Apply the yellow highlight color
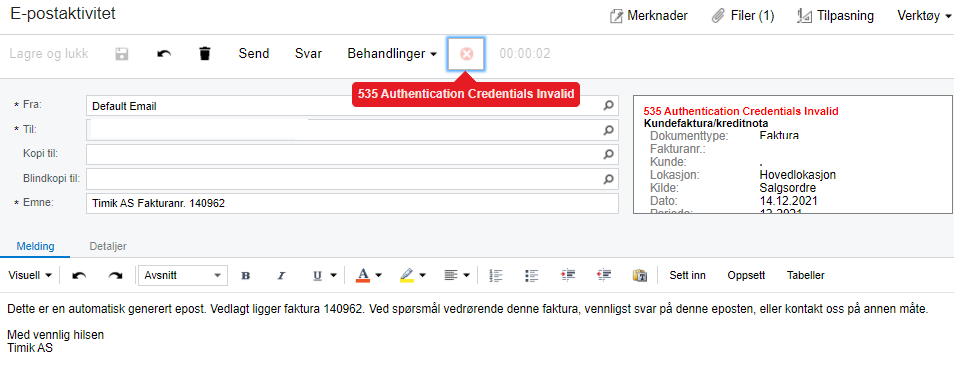 [x=407, y=275]
